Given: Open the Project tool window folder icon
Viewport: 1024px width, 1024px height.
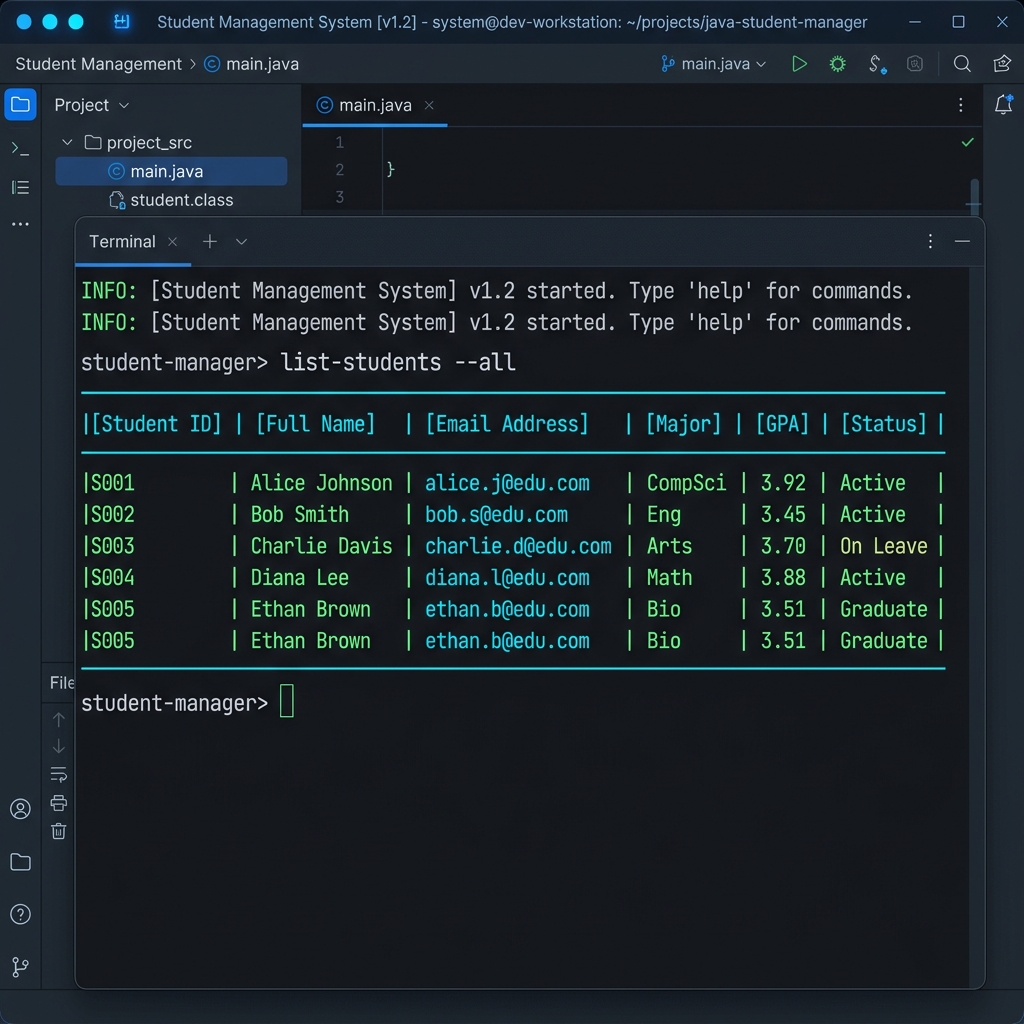Looking at the screenshot, I should click(20, 104).
